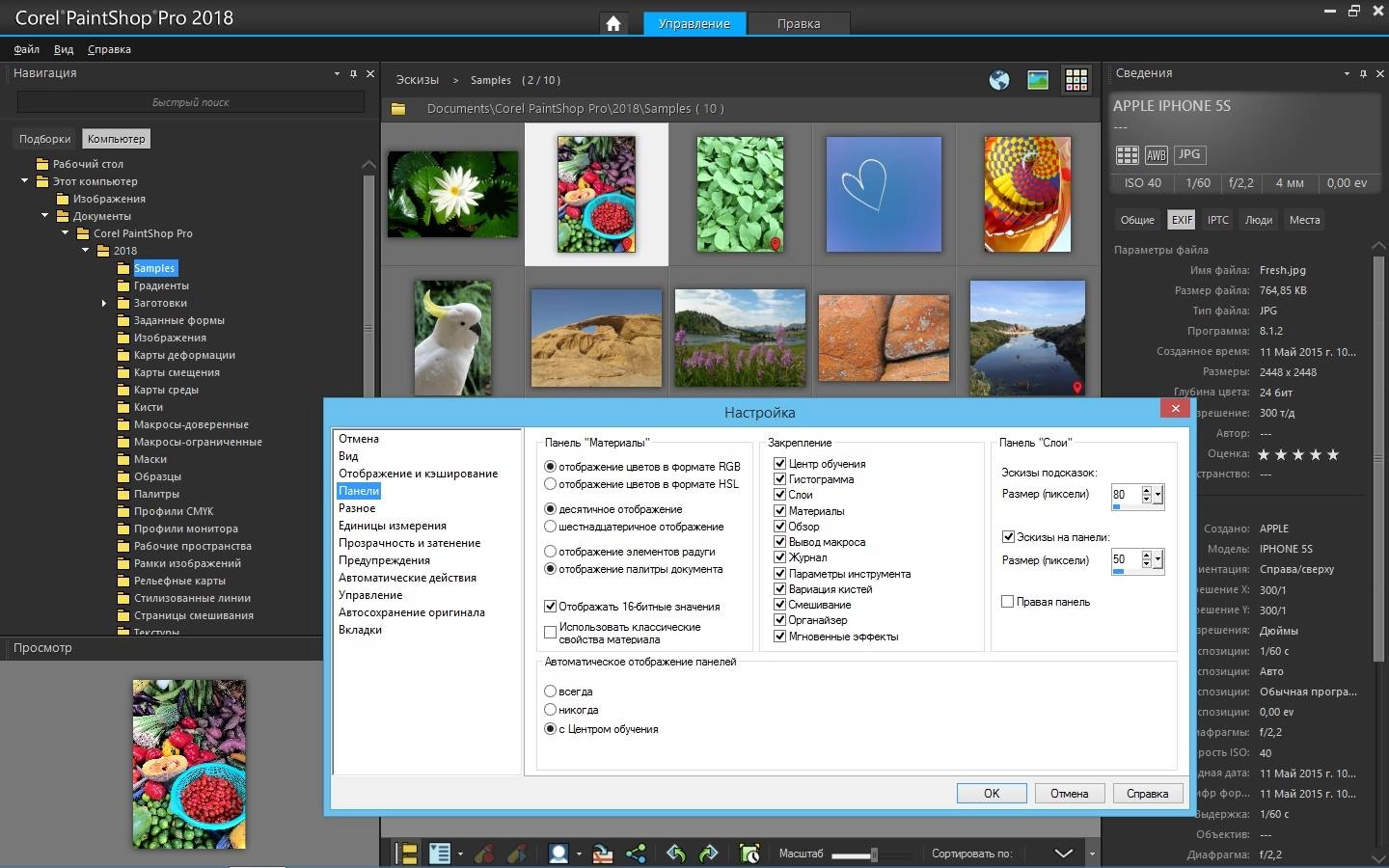This screenshot has width=1389, height=868.
Task: Toggle Navigation palette icon in bottom toolbar
Action: (409, 854)
